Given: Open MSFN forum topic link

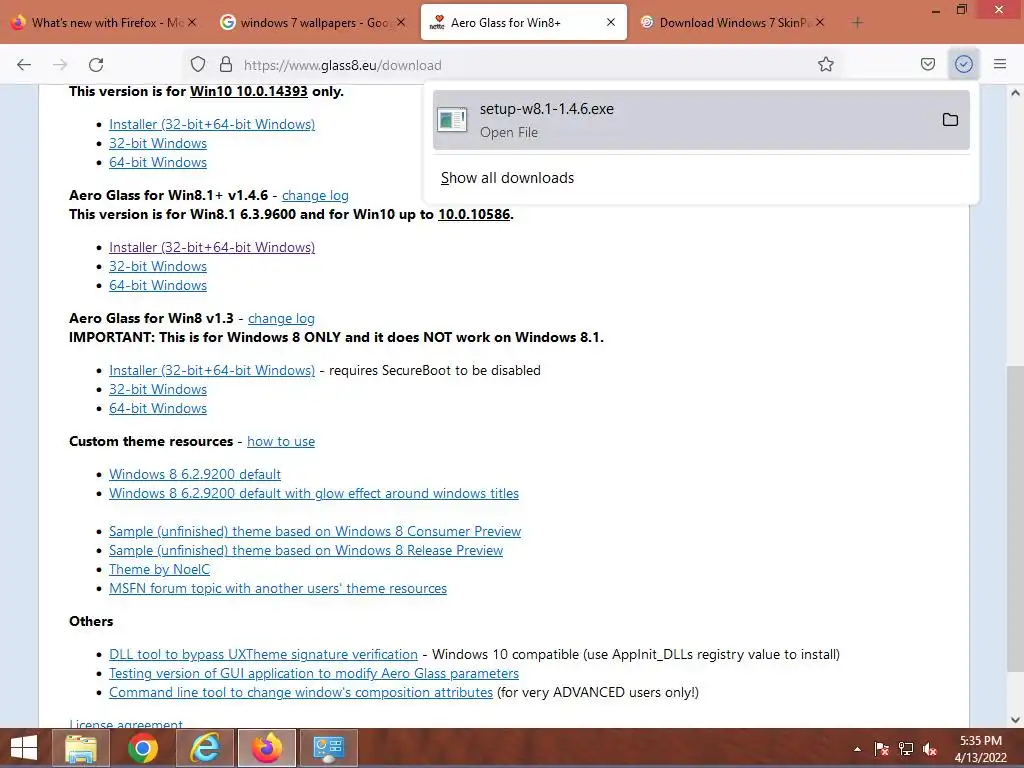Looking at the screenshot, I should tap(278, 588).
